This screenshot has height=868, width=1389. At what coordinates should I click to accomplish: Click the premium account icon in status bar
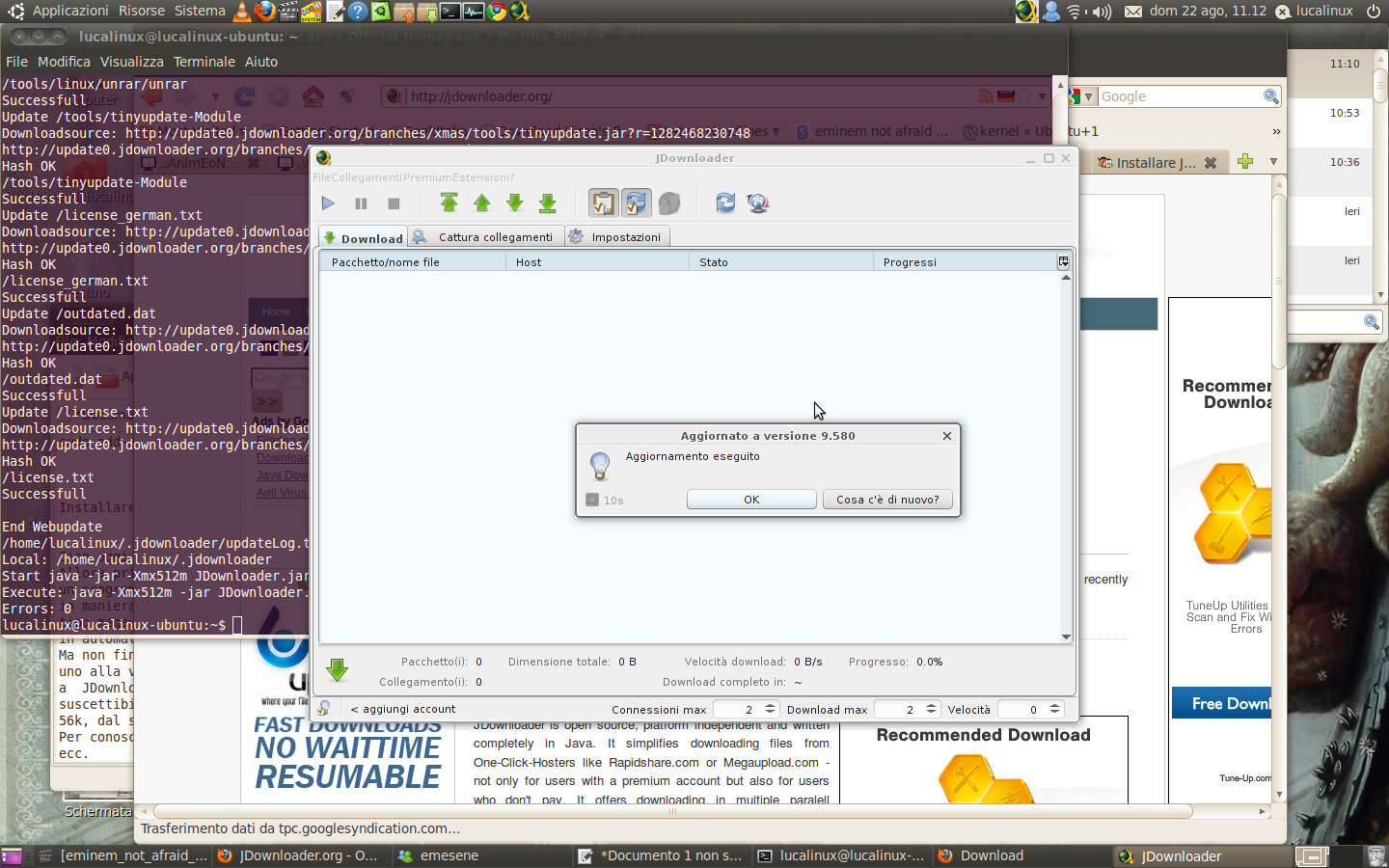pos(324,708)
